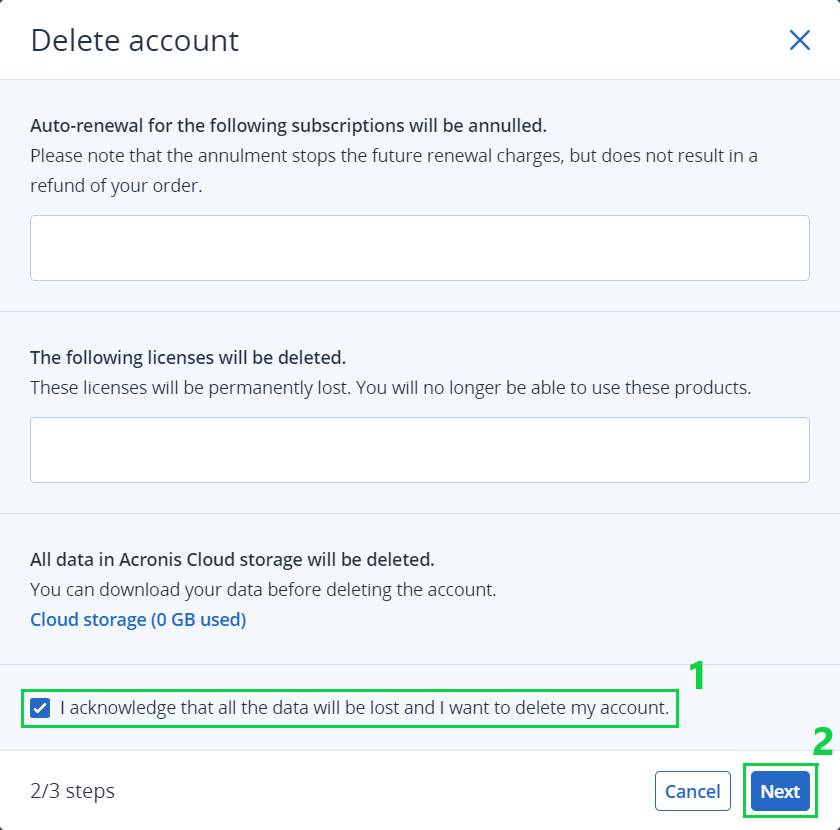Screen dimensions: 840x830
Task: Open the Cloud storage (0 GB used) link
Action: (138, 619)
